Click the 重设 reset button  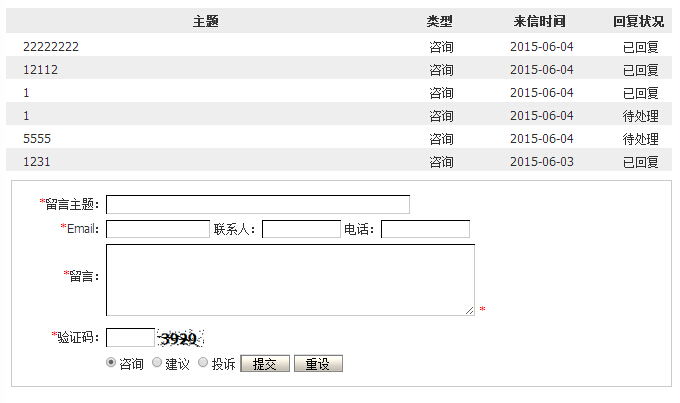[318, 364]
